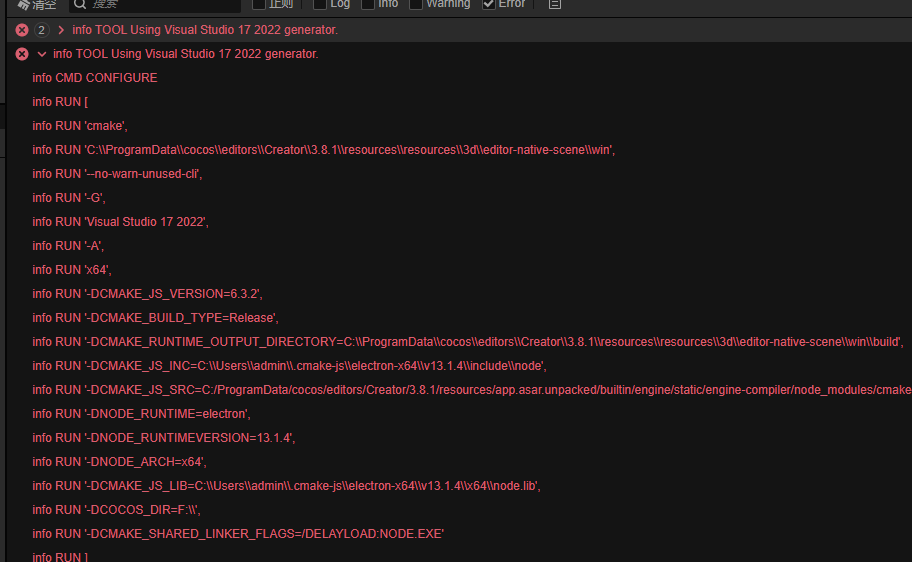Select line '-DCOCOS_DIR=F:\\'
Image resolution: width=912 pixels, height=562 pixels.
(x=116, y=510)
